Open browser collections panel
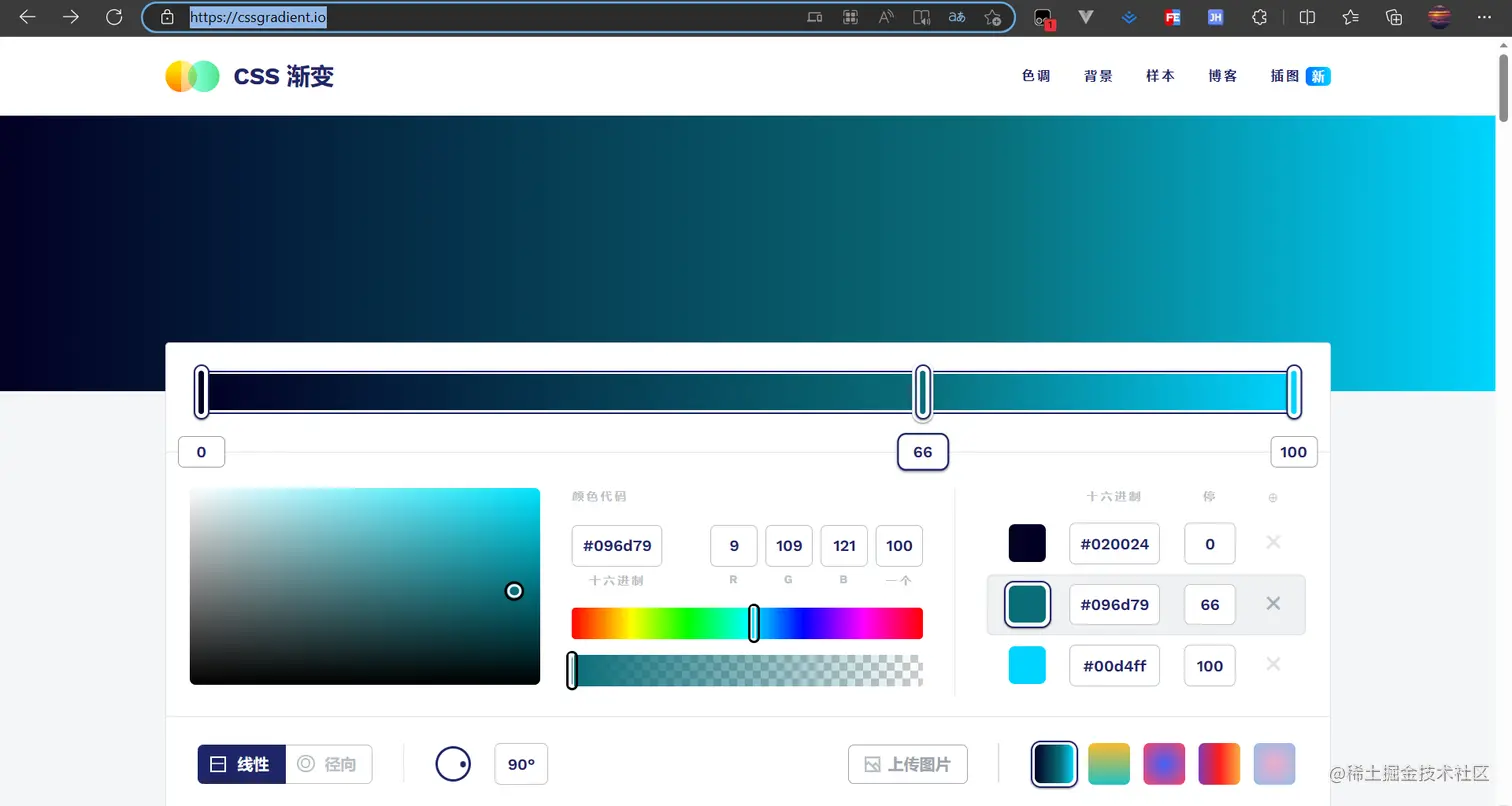Image resolution: width=1512 pixels, height=806 pixels. pyautogui.click(x=1395, y=17)
